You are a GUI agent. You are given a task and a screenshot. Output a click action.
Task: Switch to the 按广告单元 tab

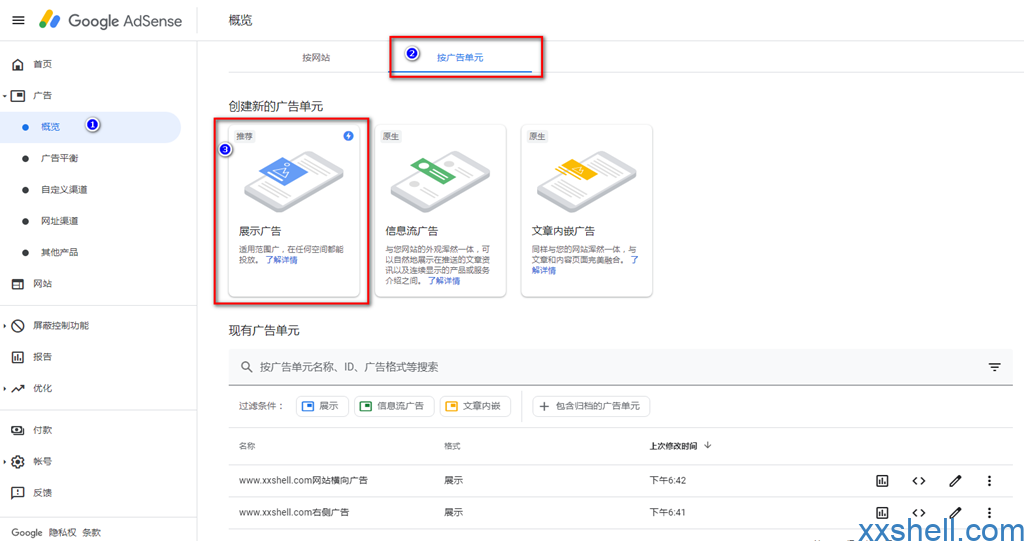460,58
